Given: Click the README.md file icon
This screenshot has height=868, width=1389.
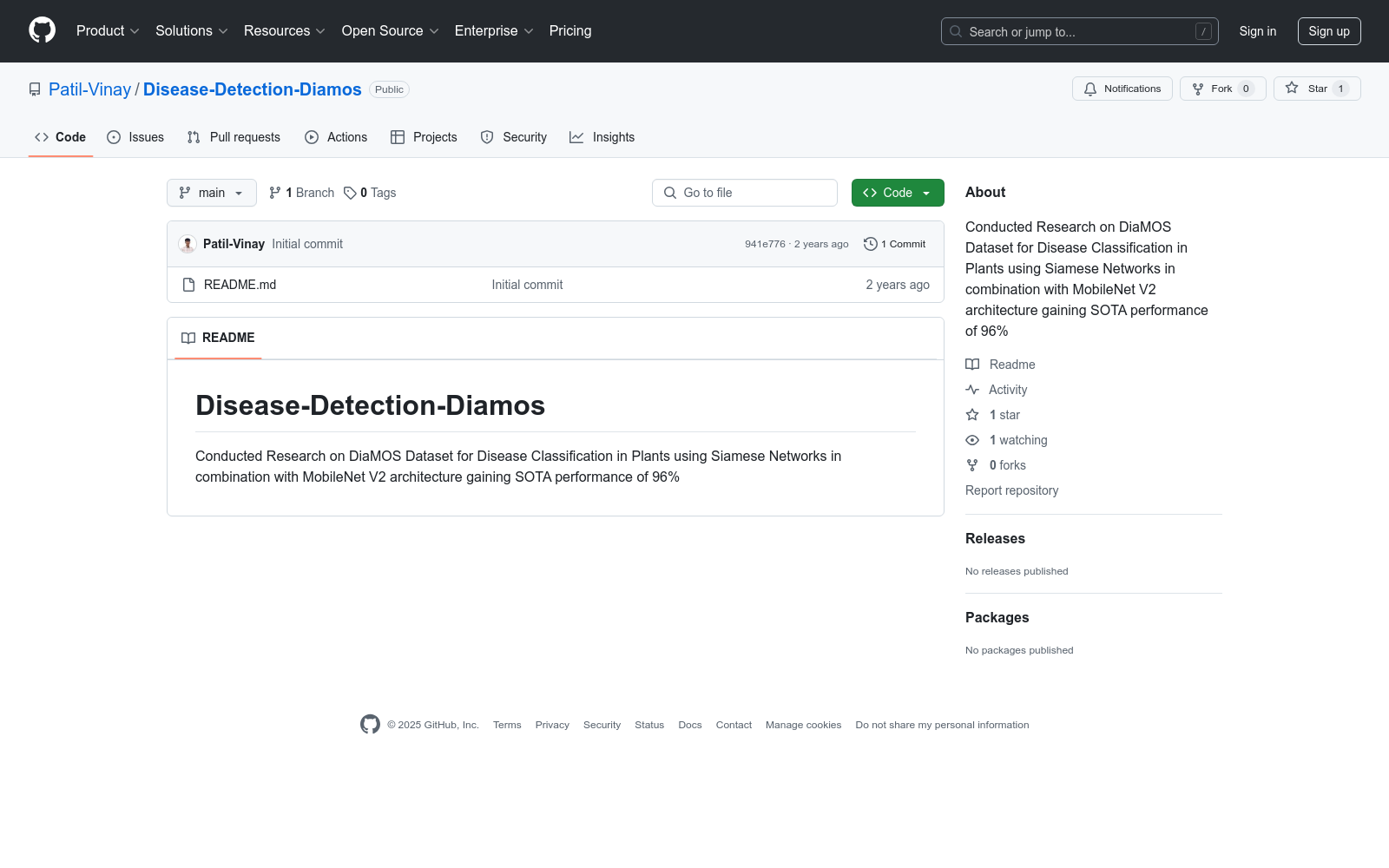Looking at the screenshot, I should click(188, 285).
